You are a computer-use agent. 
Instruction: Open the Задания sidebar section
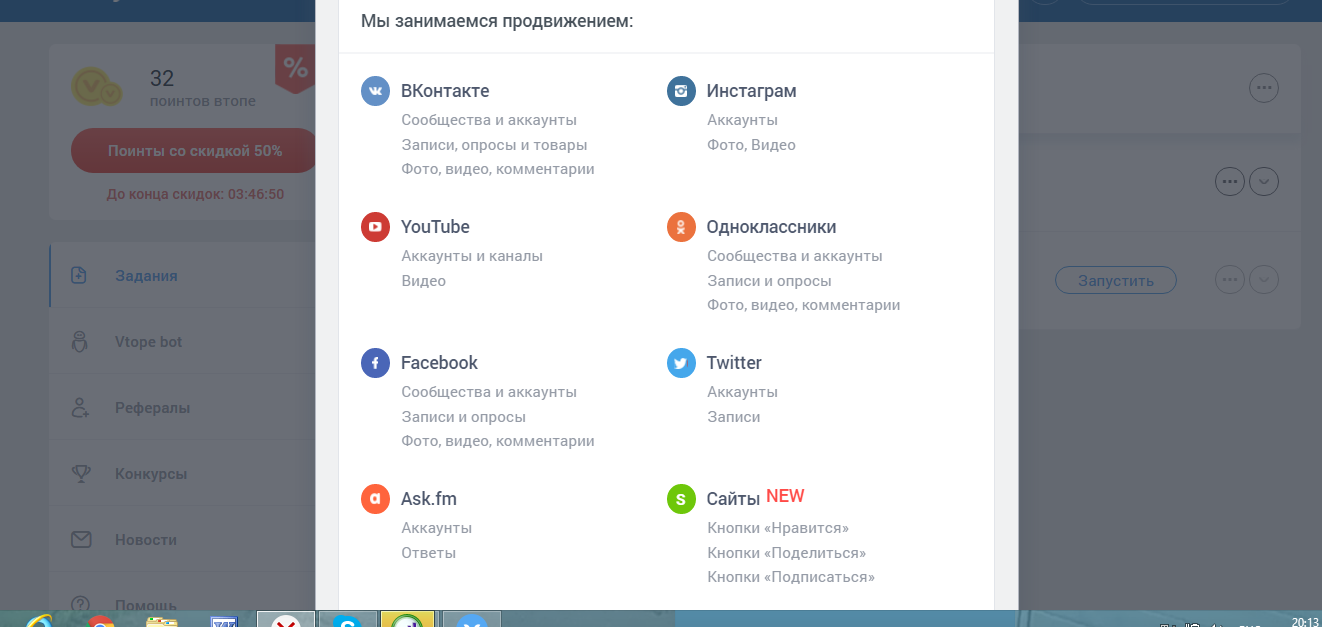[x=183, y=275]
